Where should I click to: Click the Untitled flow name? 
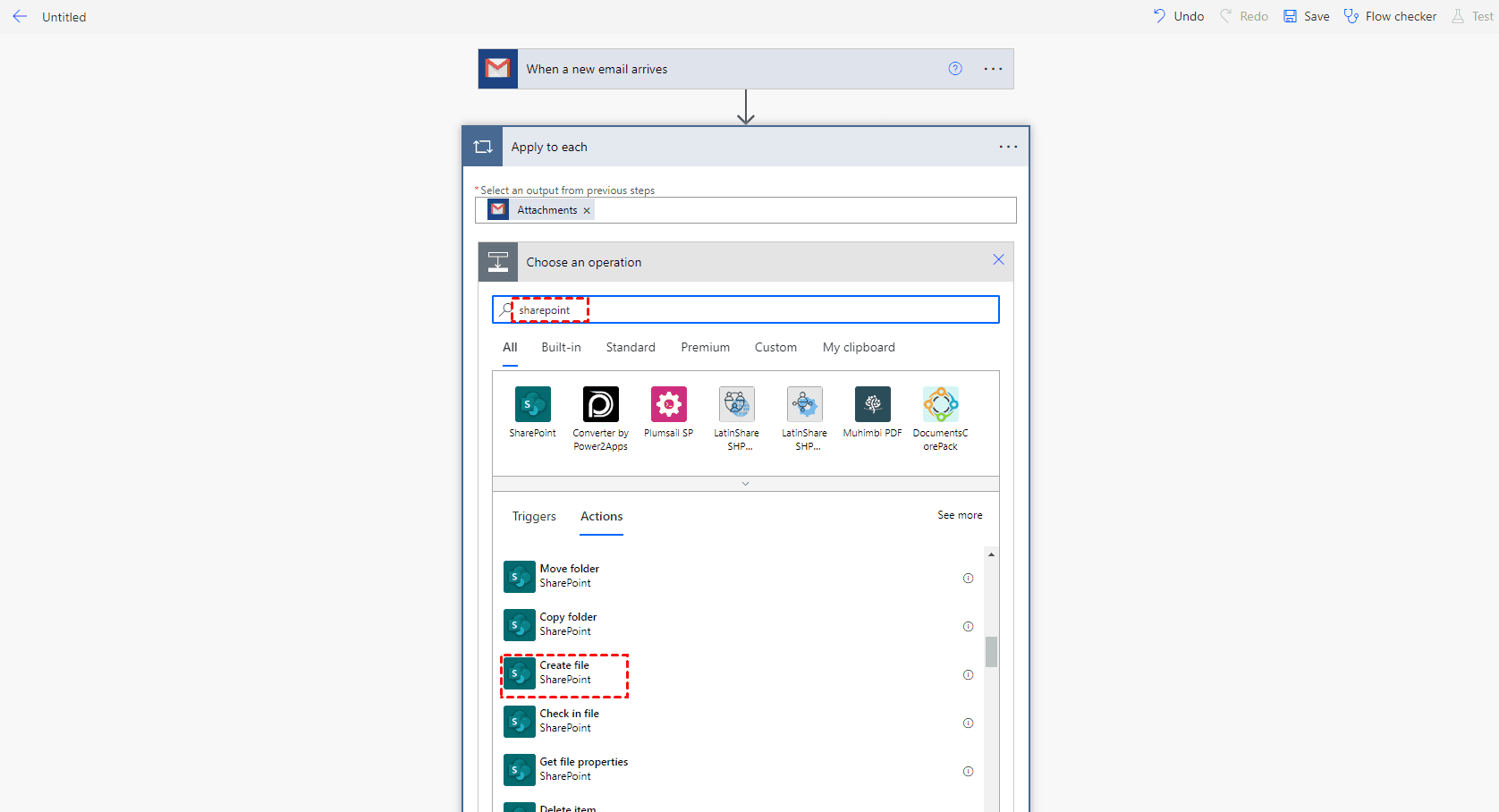point(64,17)
